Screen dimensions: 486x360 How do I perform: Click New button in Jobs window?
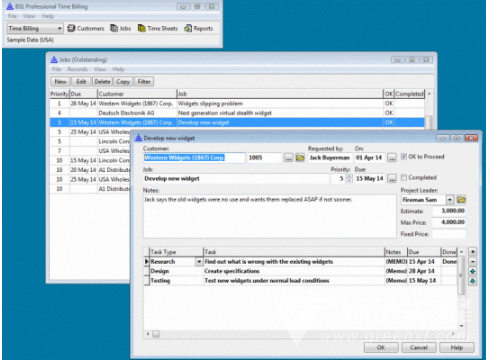60,82
